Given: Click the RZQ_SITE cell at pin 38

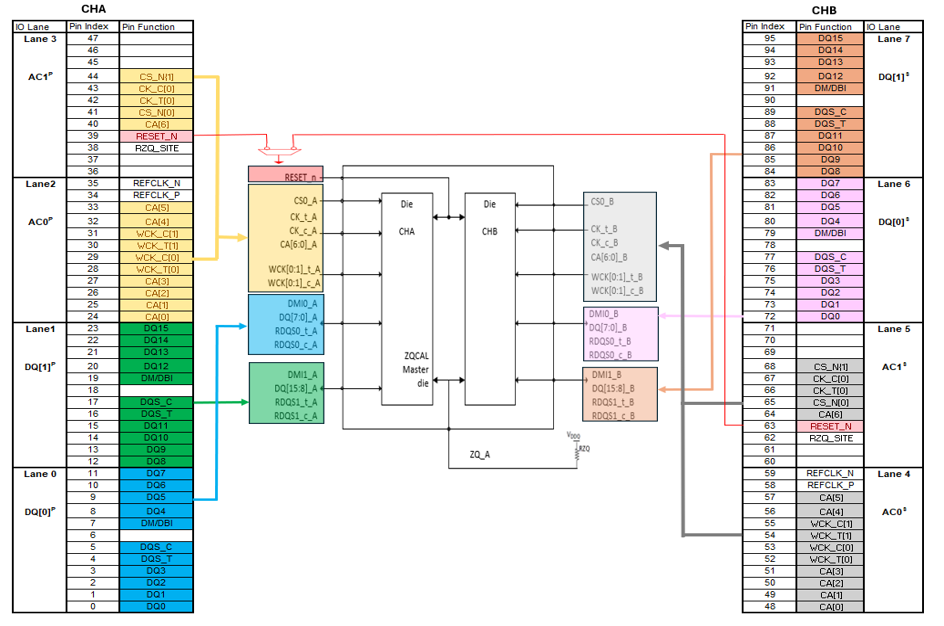Looking at the screenshot, I should pos(156,148).
